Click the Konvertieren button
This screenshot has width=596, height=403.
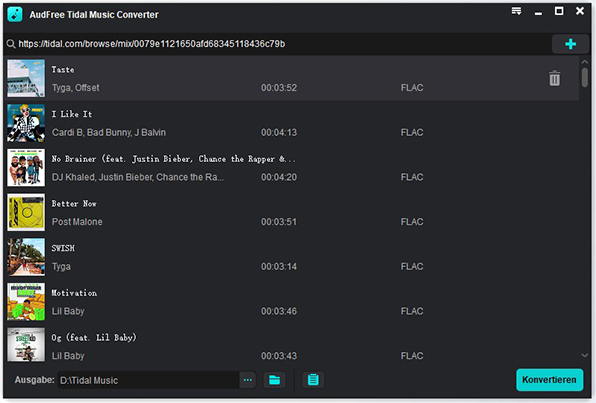click(549, 379)
